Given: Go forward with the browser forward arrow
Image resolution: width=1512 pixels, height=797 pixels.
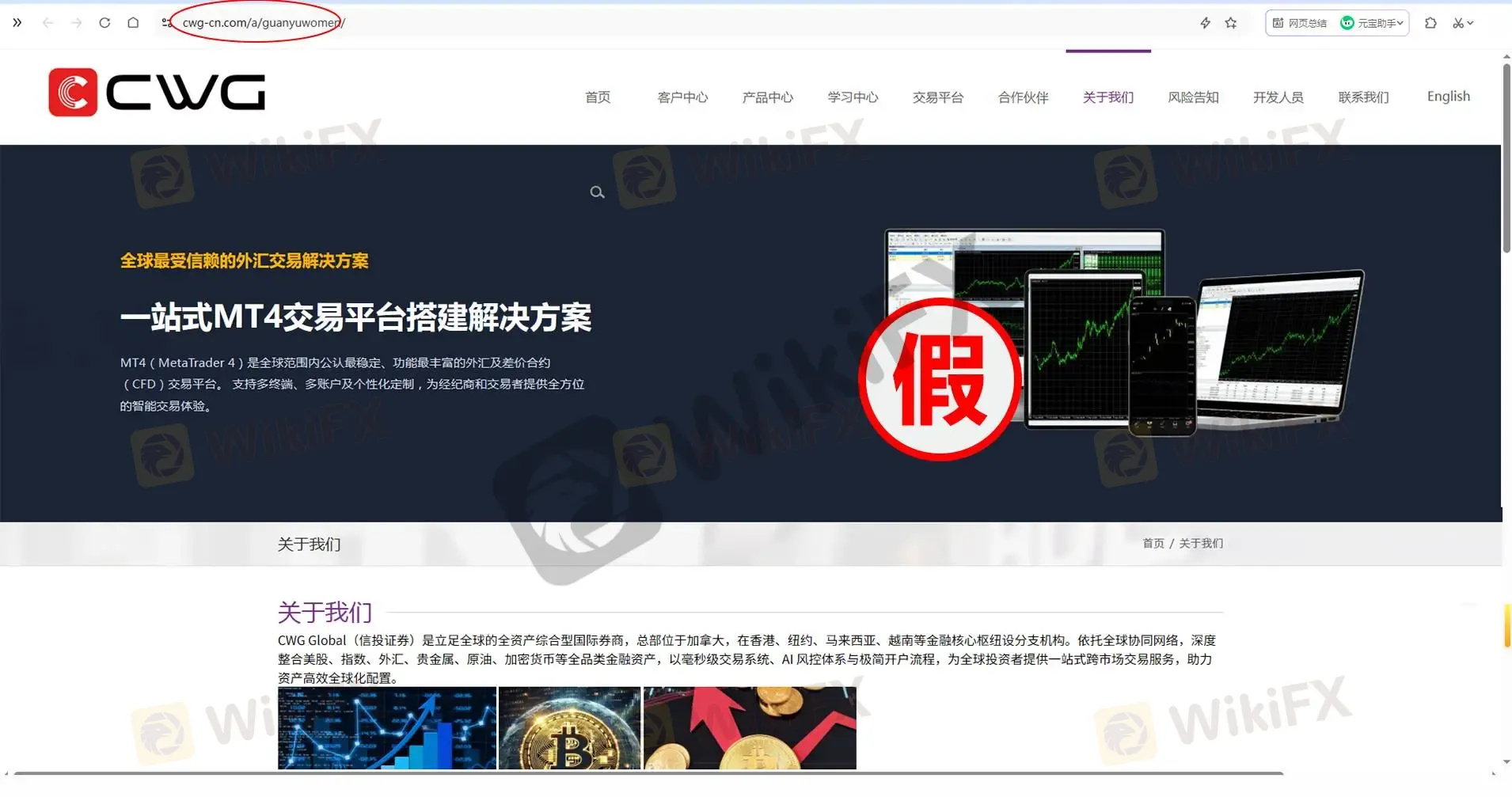Looking at the screenshot, I should (x=76, y=23).
